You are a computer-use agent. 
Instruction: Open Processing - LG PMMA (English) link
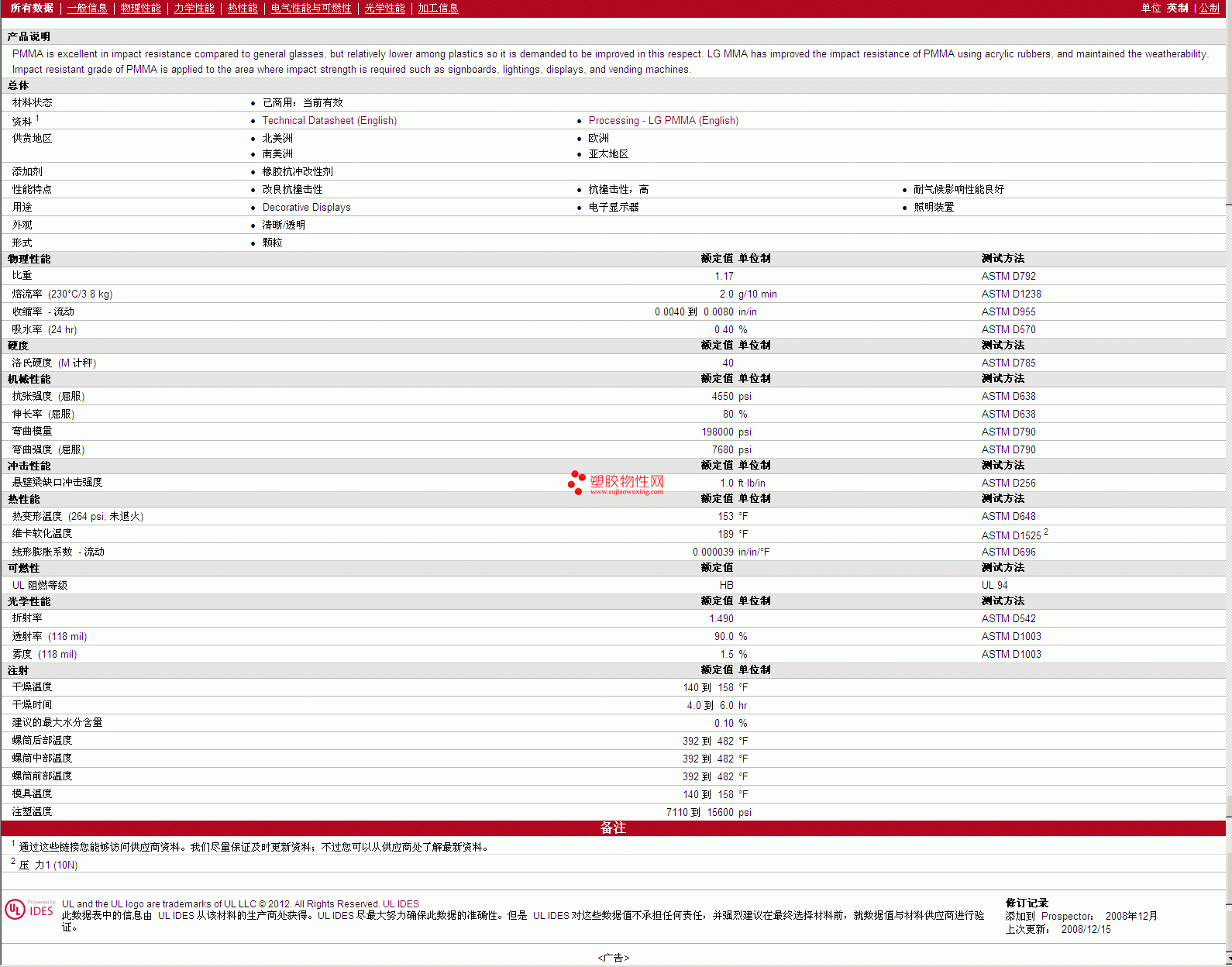pyautogui.click(x=663, y=120)
